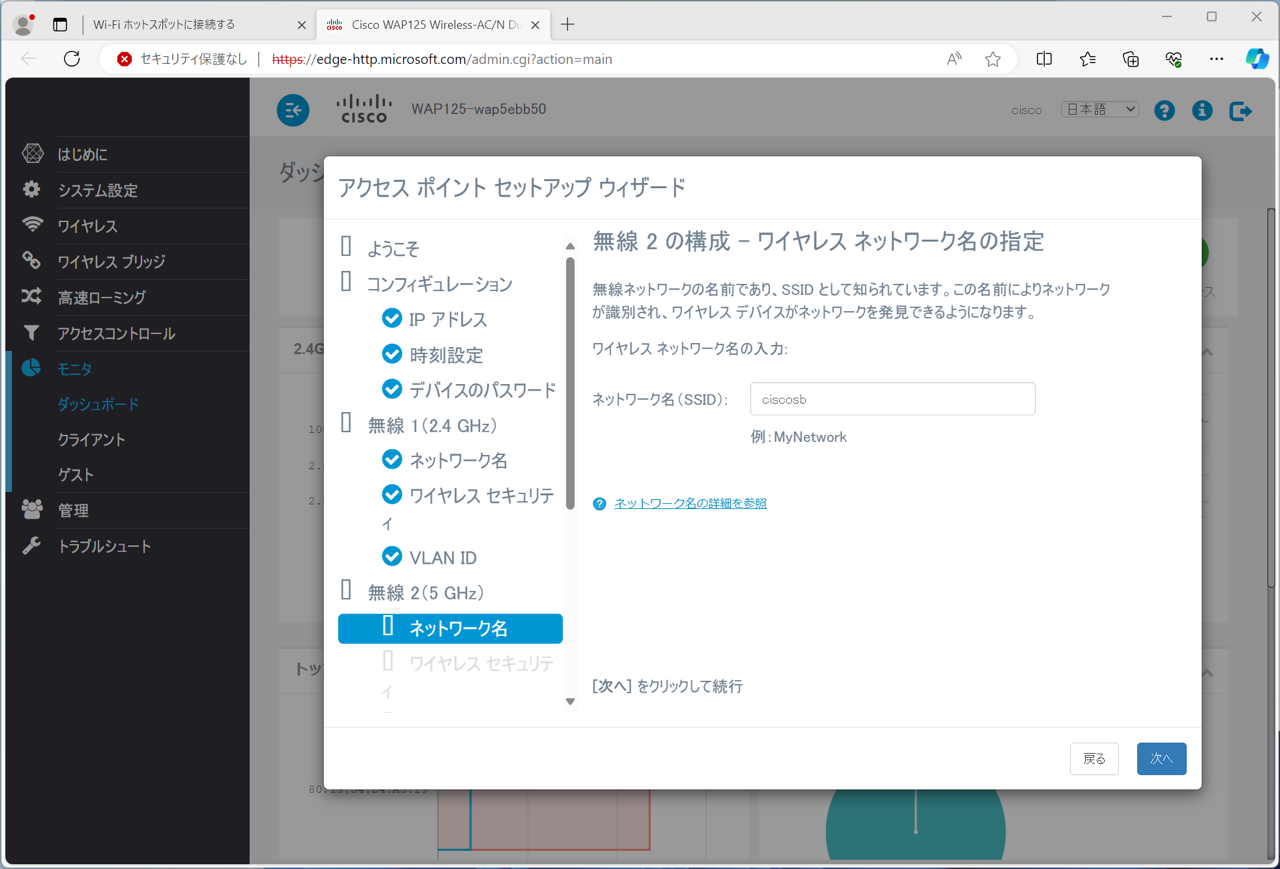Image resolution: width=1280 pixels, height=869 pixels.
Task: Click the 高速ローミング shuffle icon
Action: tap(32, 297)
